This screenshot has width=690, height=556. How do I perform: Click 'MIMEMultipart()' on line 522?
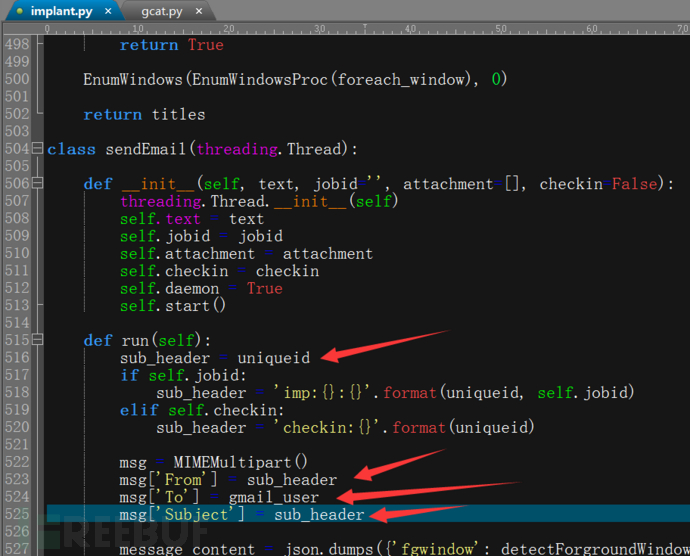click(240, 462)
